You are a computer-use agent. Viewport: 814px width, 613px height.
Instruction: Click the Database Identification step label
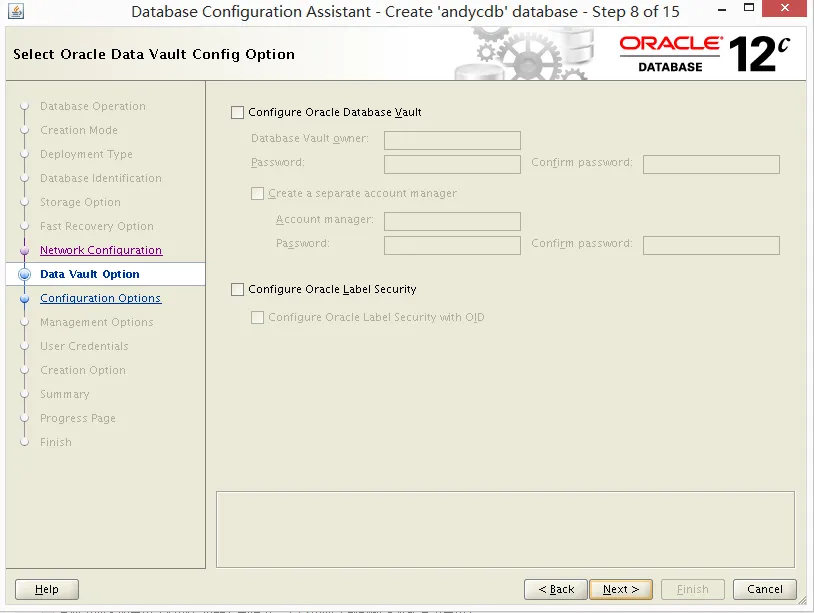101,178
